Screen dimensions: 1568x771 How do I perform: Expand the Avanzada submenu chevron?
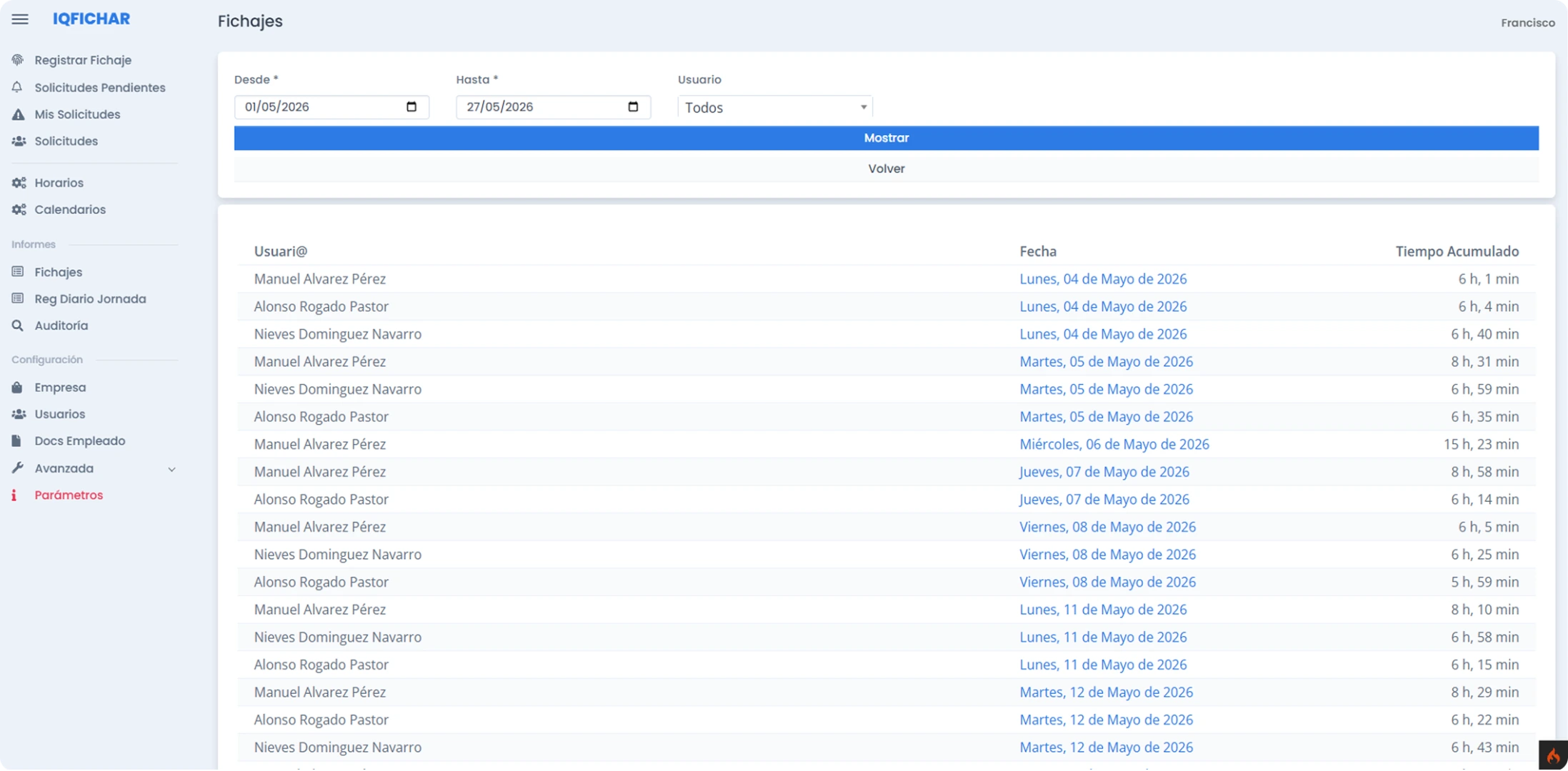[171, 469]
